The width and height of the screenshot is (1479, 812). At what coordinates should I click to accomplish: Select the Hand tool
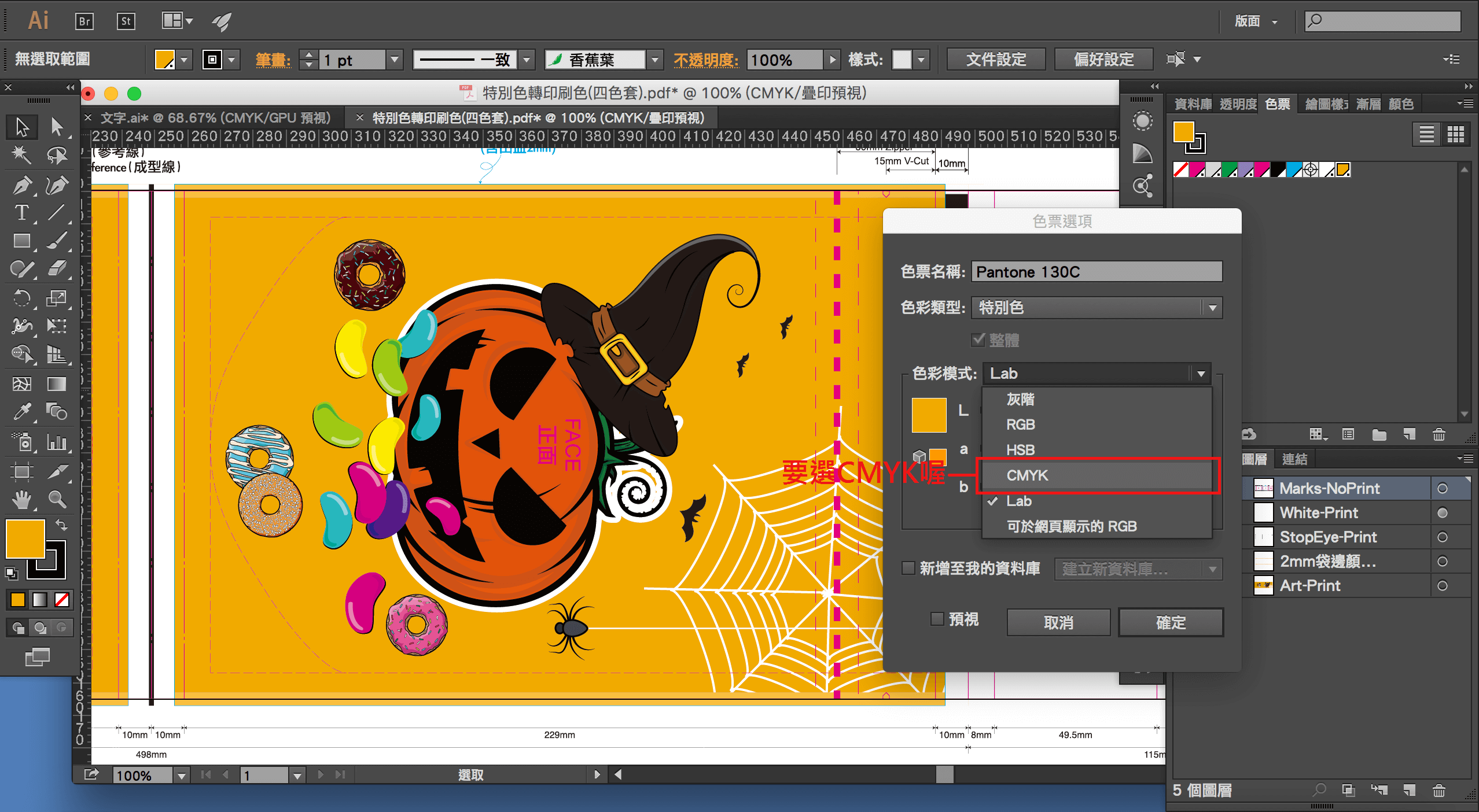[22, 499]
